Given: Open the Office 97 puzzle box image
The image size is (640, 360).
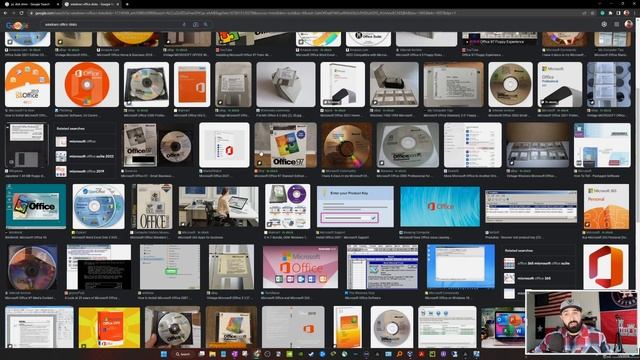Looking at the screenshot, I should tap(285, 145).
